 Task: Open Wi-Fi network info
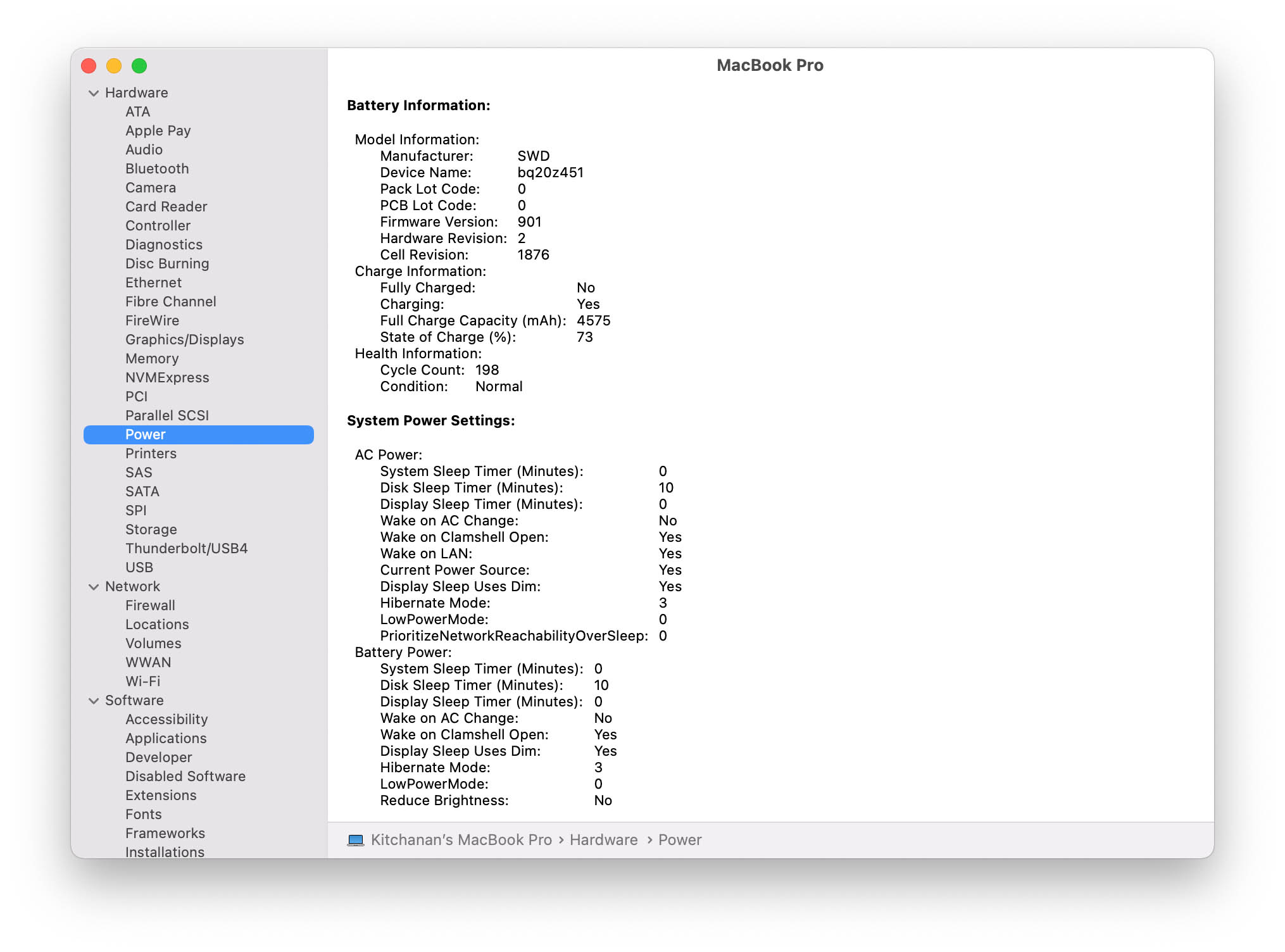point(142,682)
